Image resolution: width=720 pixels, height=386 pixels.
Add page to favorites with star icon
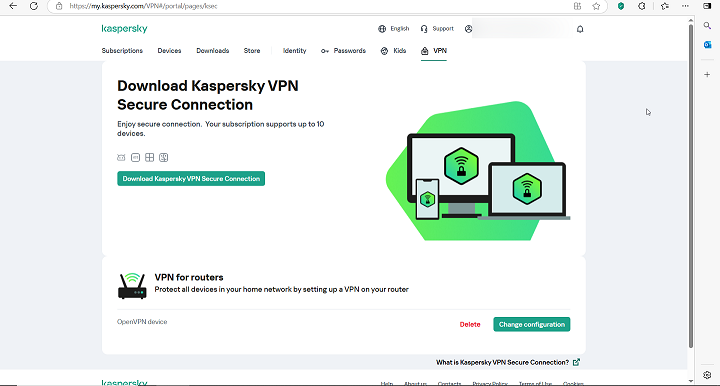point(596,6)
